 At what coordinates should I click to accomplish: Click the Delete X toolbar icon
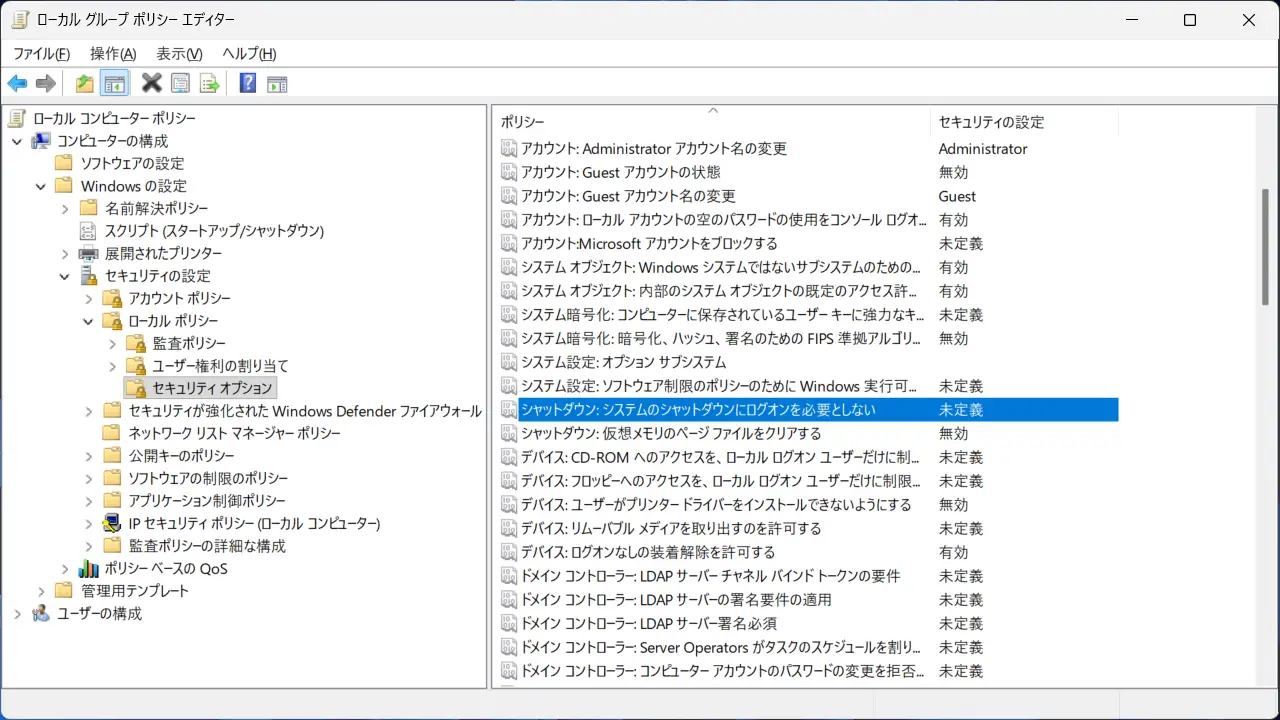pyautogui.click(x=151, y=84)
